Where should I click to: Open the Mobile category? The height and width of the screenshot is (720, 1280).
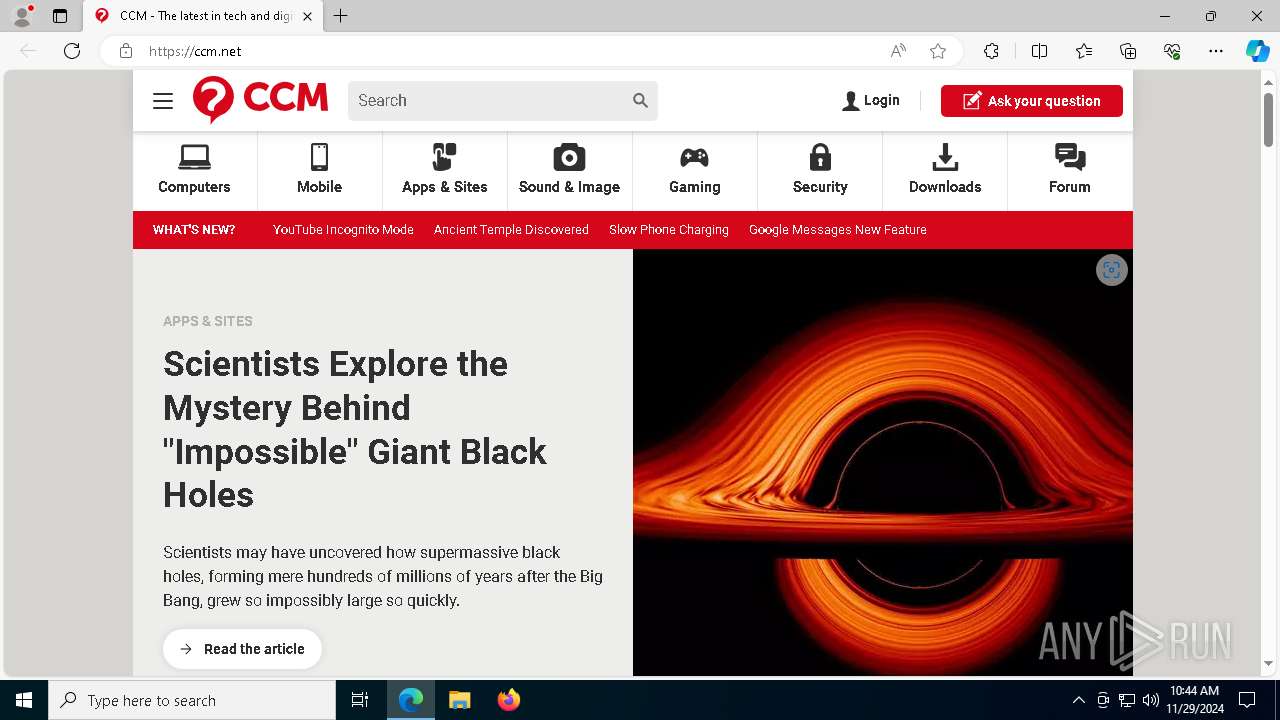click(320, 171)
